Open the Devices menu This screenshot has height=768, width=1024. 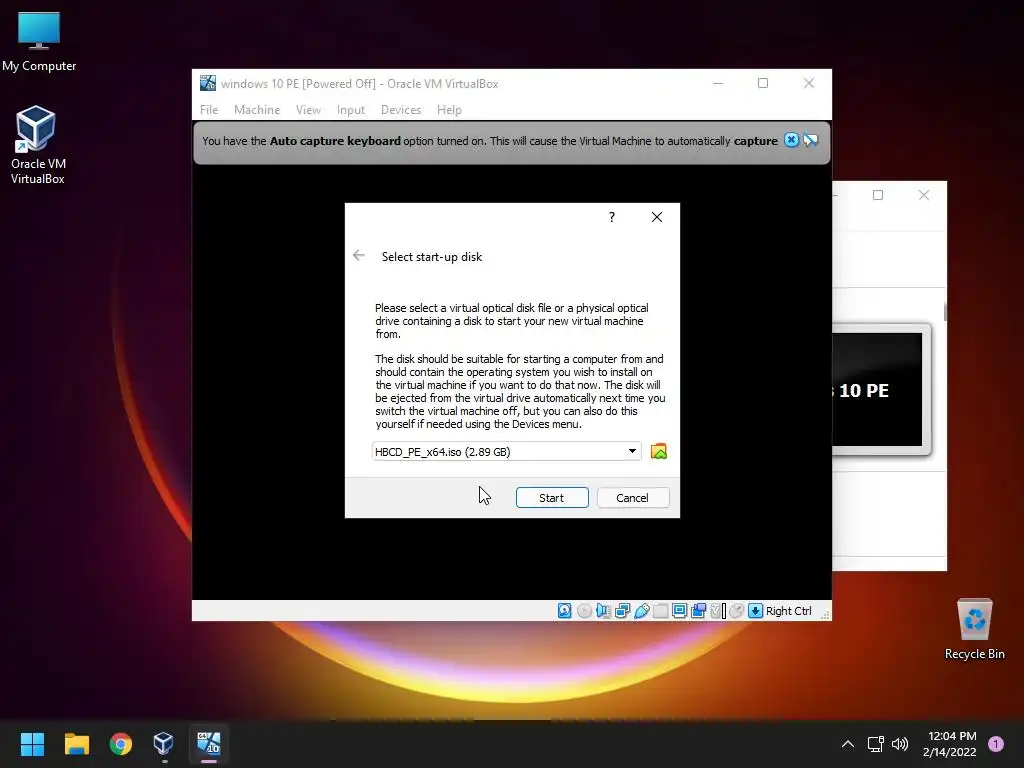pyautogui.click(x=401, y=110)
